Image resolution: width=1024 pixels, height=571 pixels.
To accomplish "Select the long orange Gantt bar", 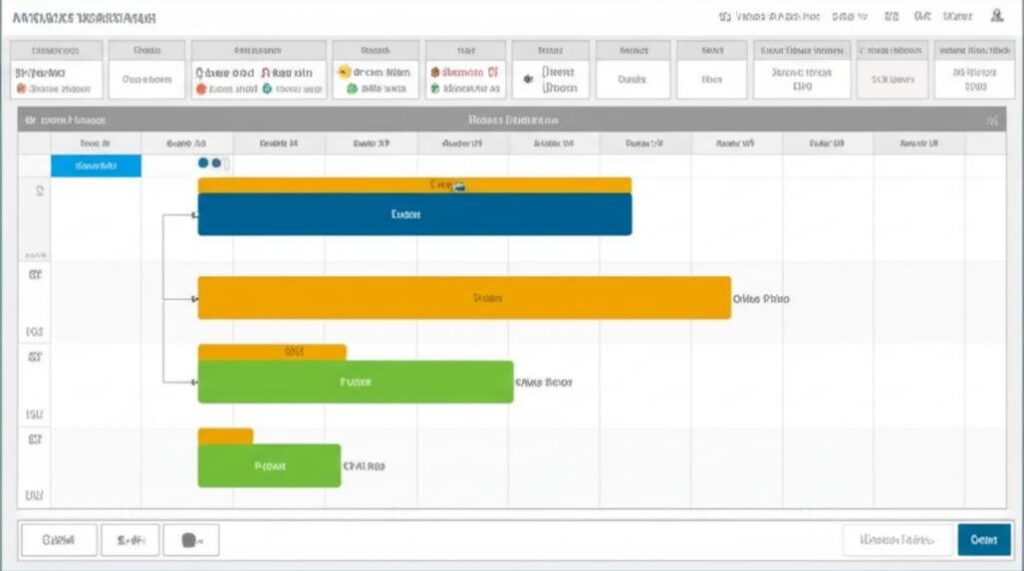I will (x=464, y=298).
